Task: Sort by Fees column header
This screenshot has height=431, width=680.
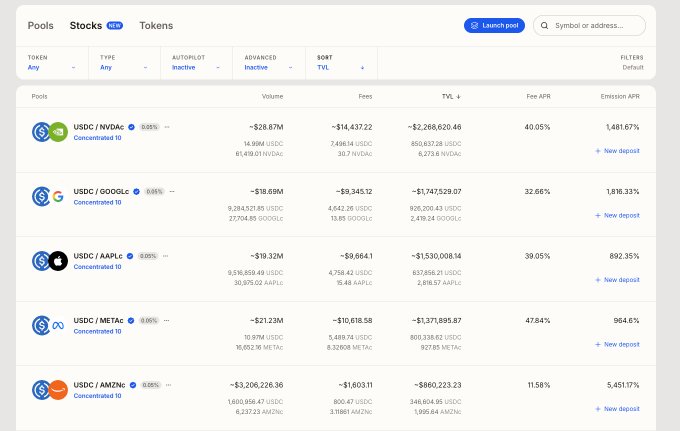Action: 365,97
